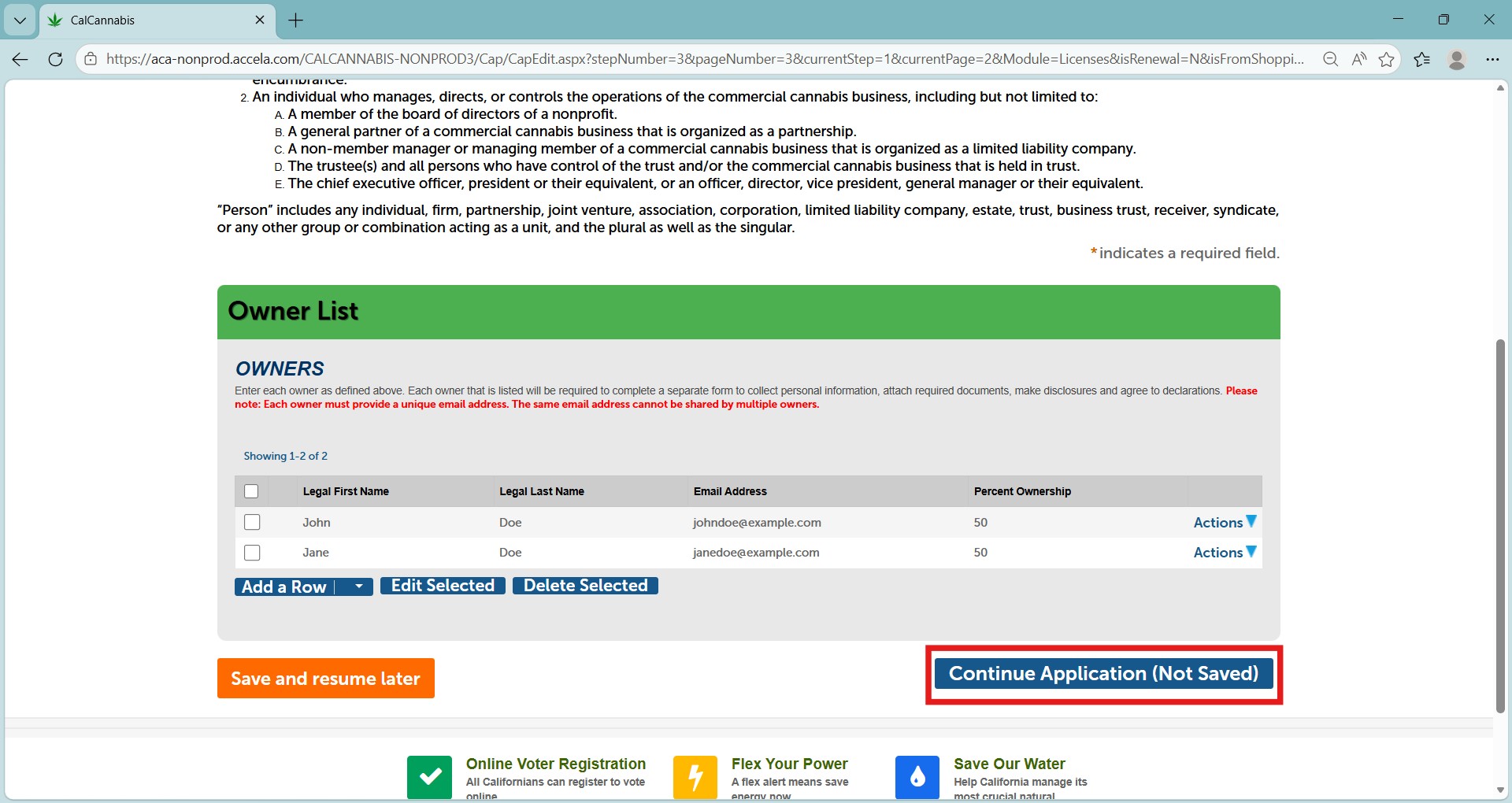Click the Save Our Water droplet icon
The width and height of the screenshot is (1512, 803).
coord(917,778)
